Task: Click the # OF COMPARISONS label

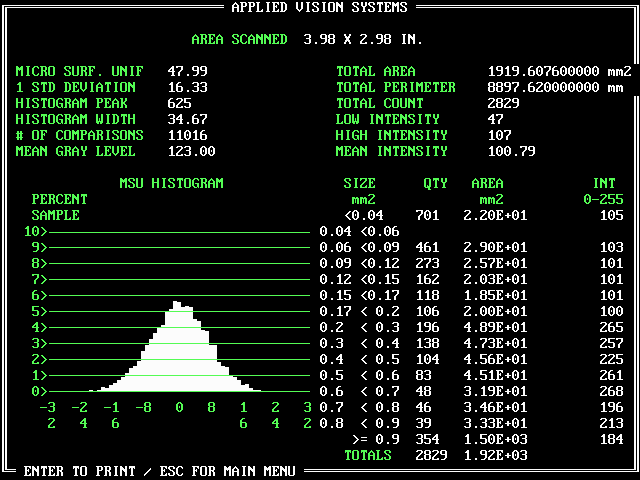Action: (79, 135)
